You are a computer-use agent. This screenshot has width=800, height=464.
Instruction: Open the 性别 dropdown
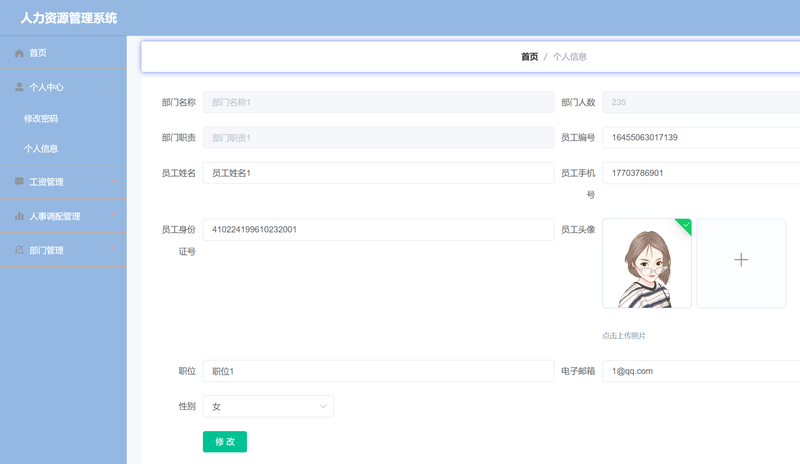click(268, 406)
